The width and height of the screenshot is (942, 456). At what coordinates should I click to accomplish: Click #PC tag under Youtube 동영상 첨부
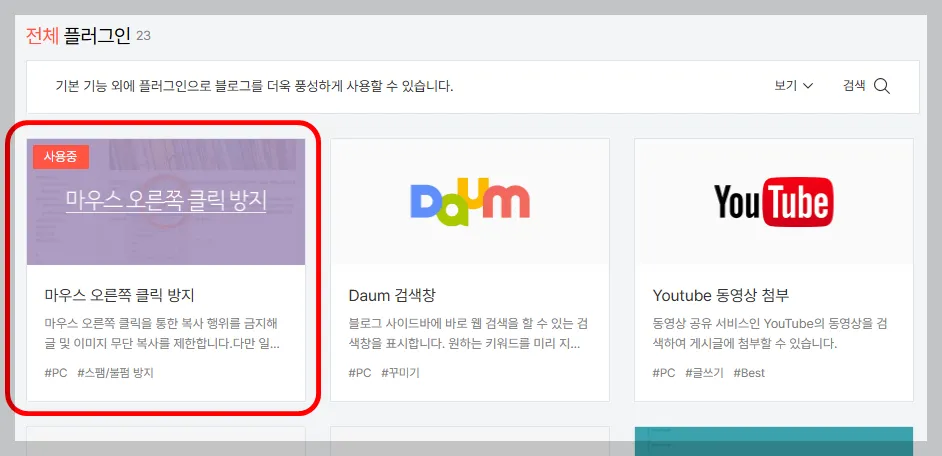point(664,373)
